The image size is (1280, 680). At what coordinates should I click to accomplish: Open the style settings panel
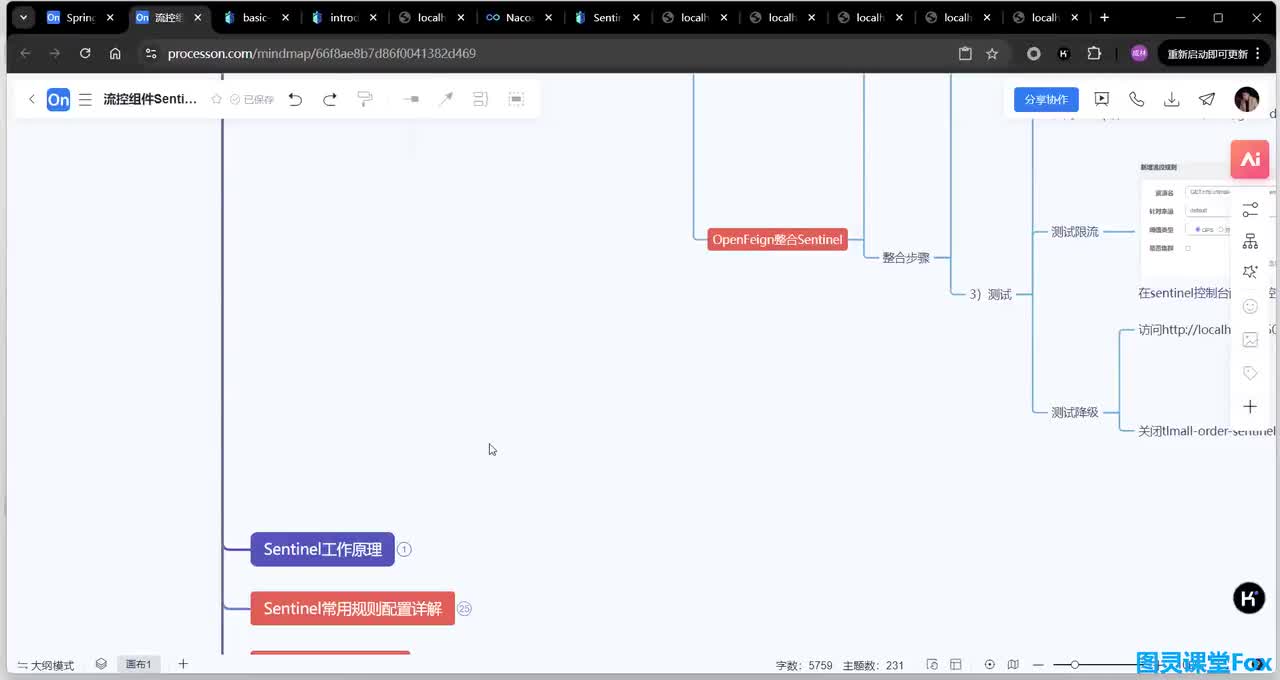point(1250,209)
